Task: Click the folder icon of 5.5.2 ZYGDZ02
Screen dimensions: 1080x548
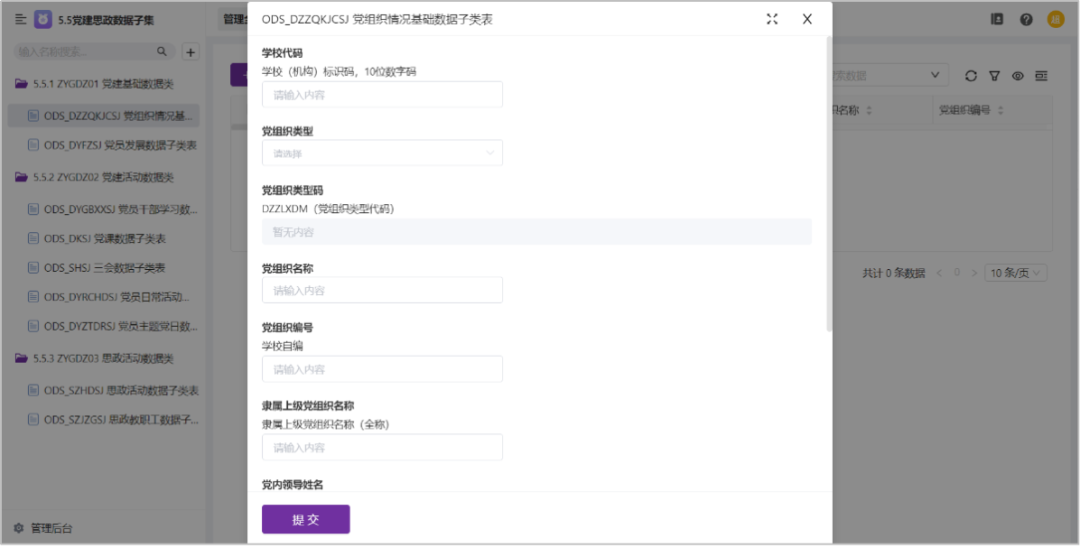Action: 21,177
